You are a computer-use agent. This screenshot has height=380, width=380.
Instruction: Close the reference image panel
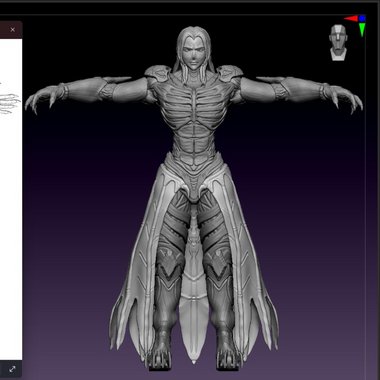point(12,30)
